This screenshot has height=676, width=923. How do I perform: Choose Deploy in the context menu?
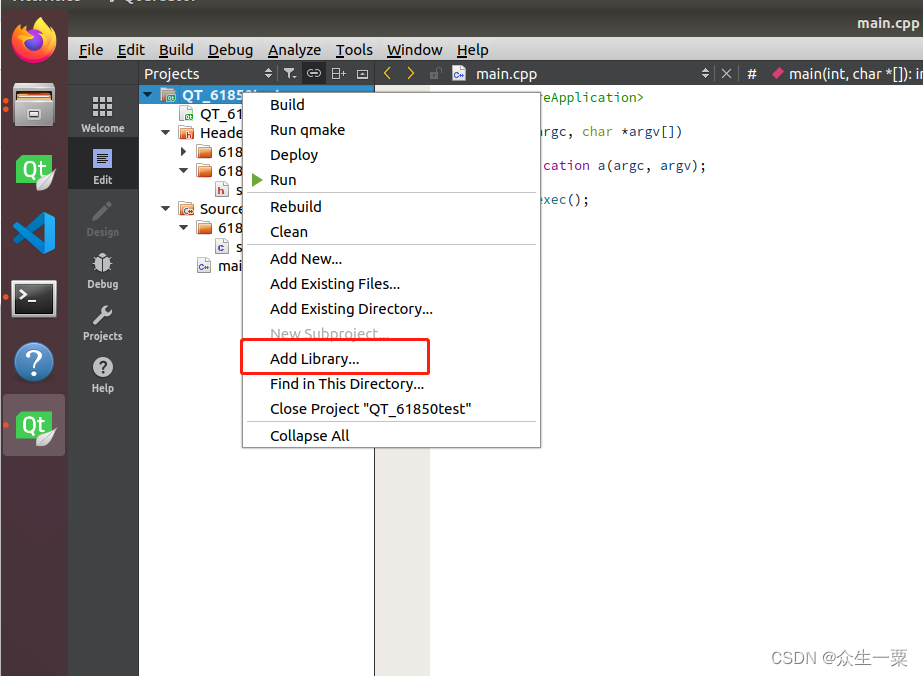click(391, 155)
